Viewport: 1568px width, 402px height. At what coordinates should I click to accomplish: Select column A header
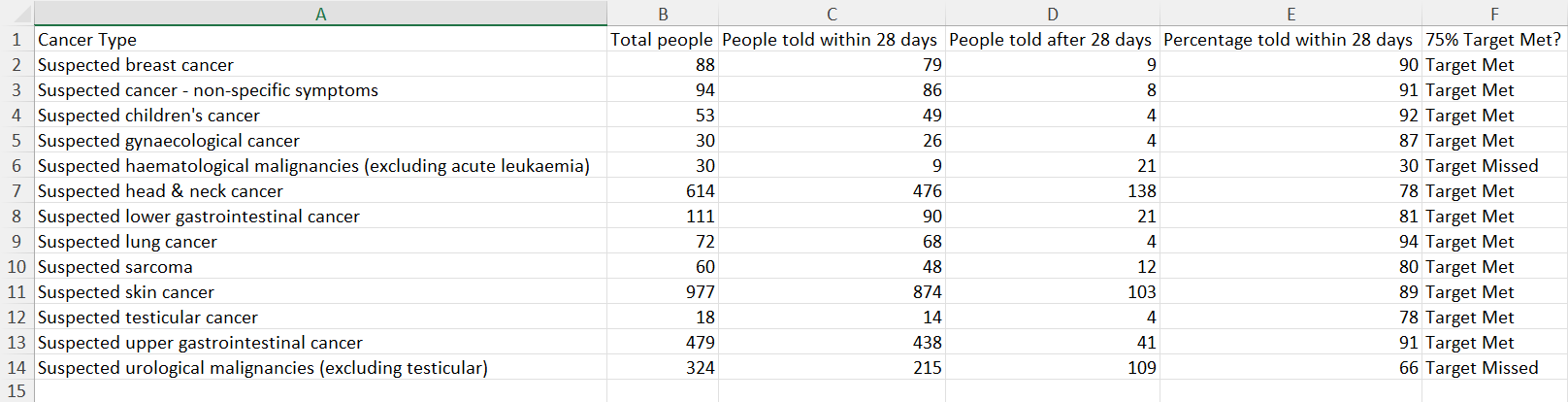[x=320, y=14]
